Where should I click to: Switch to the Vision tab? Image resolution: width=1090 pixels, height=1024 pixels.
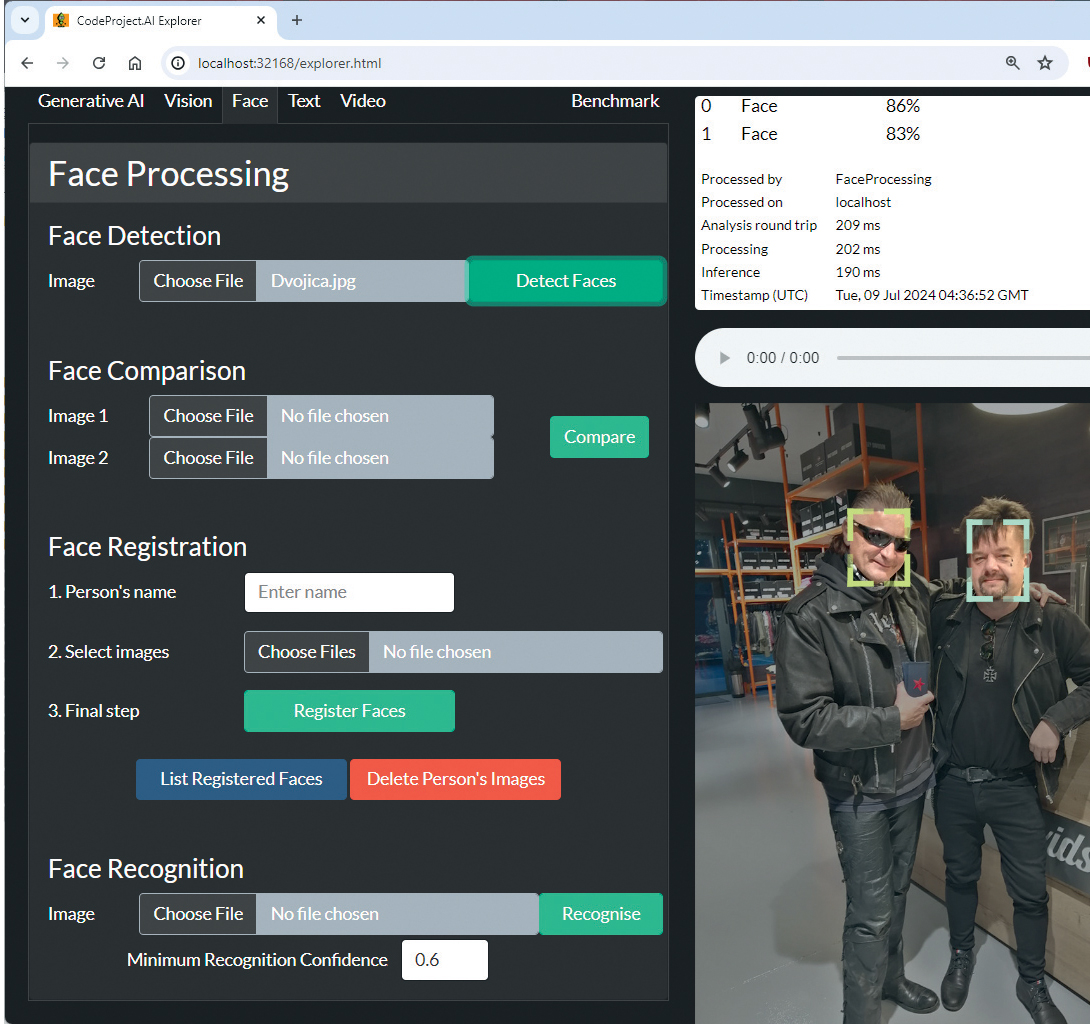tap(188, 101)
